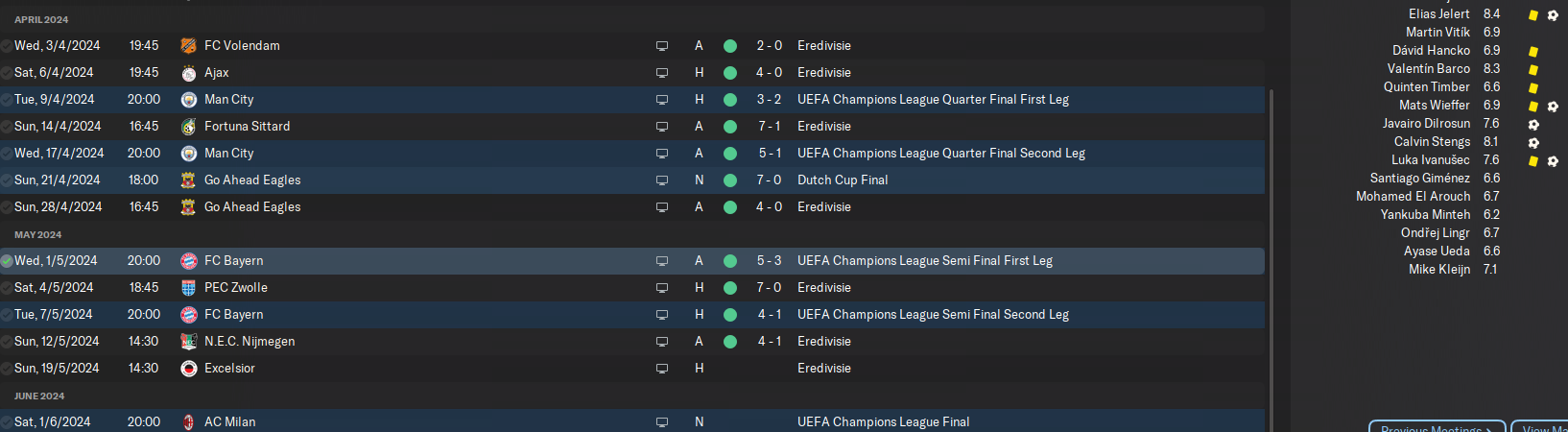
Task: Toggle the checkmark for Wed 1/5/2024 fixture
Action: (x=7, y=261)
